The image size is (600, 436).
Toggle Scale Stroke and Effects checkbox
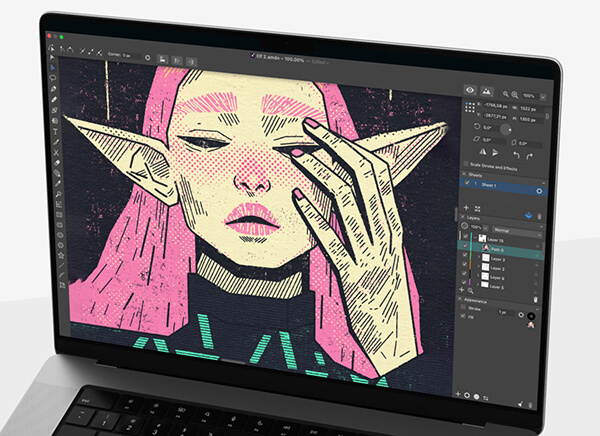coord(466,164)
